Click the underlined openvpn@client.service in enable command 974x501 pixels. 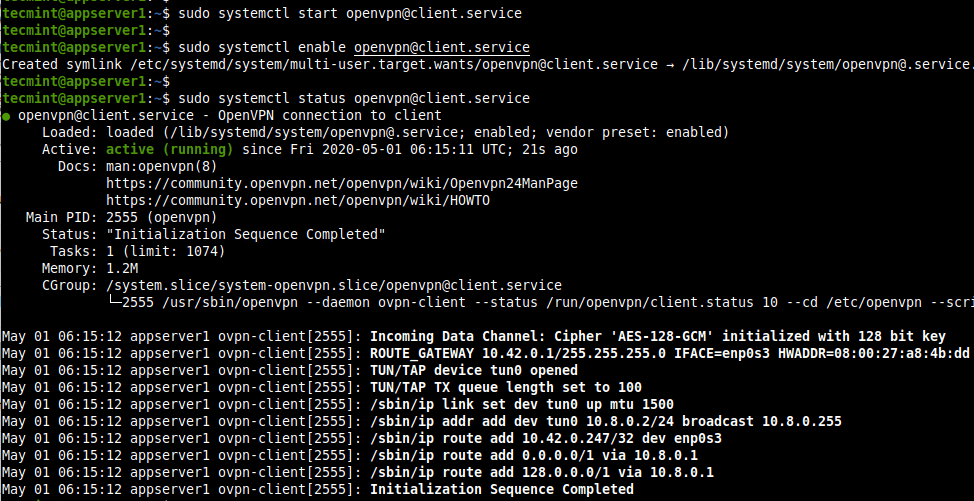[441, 48]
